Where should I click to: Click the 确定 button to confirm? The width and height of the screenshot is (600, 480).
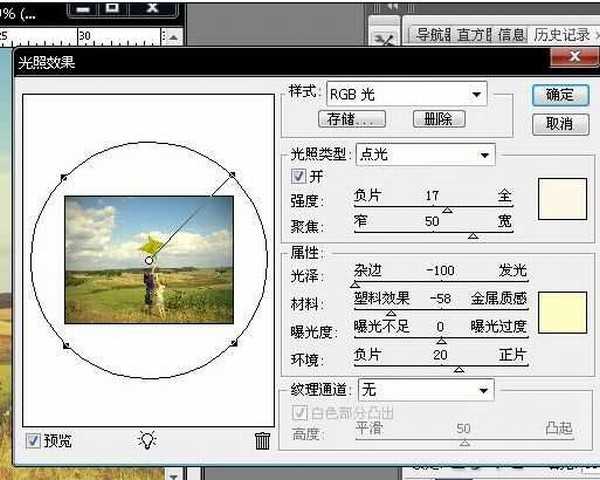point(560,95)
